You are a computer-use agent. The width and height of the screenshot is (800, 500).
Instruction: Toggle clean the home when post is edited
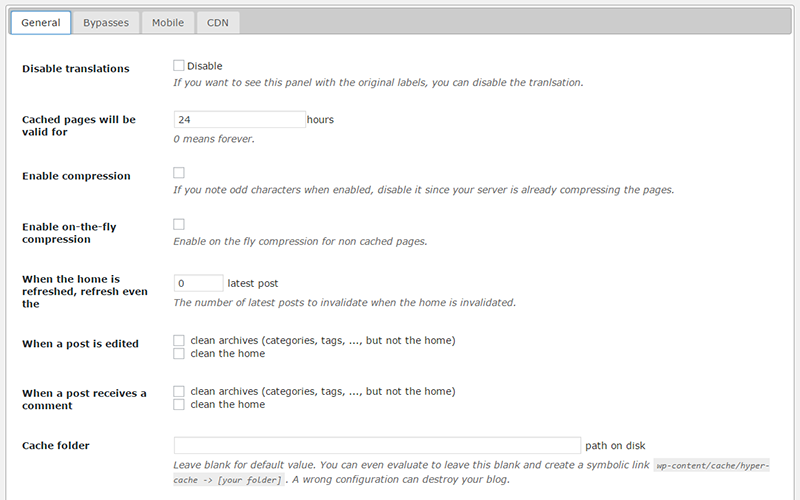179,353
